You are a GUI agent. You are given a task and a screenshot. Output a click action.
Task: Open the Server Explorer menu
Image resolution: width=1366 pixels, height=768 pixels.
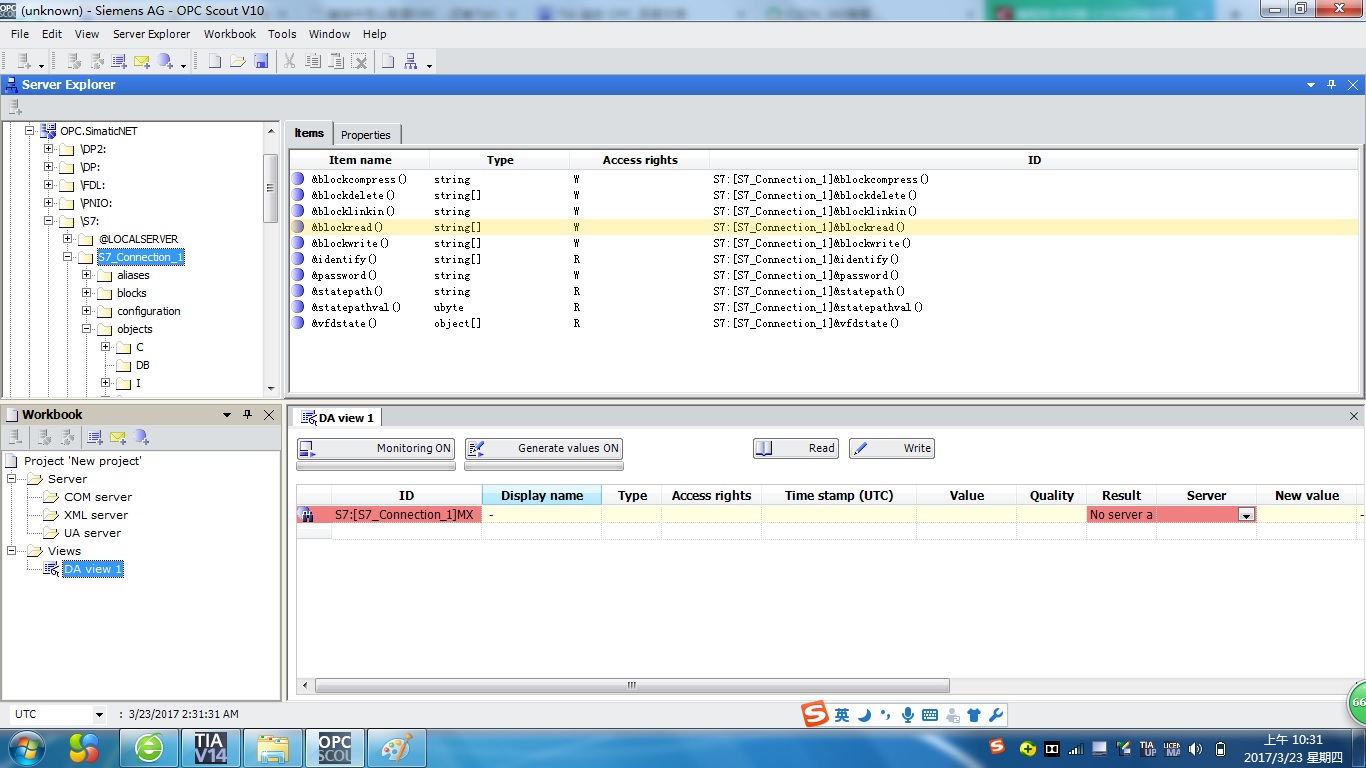pyautogui.click(x=151, y=34)
